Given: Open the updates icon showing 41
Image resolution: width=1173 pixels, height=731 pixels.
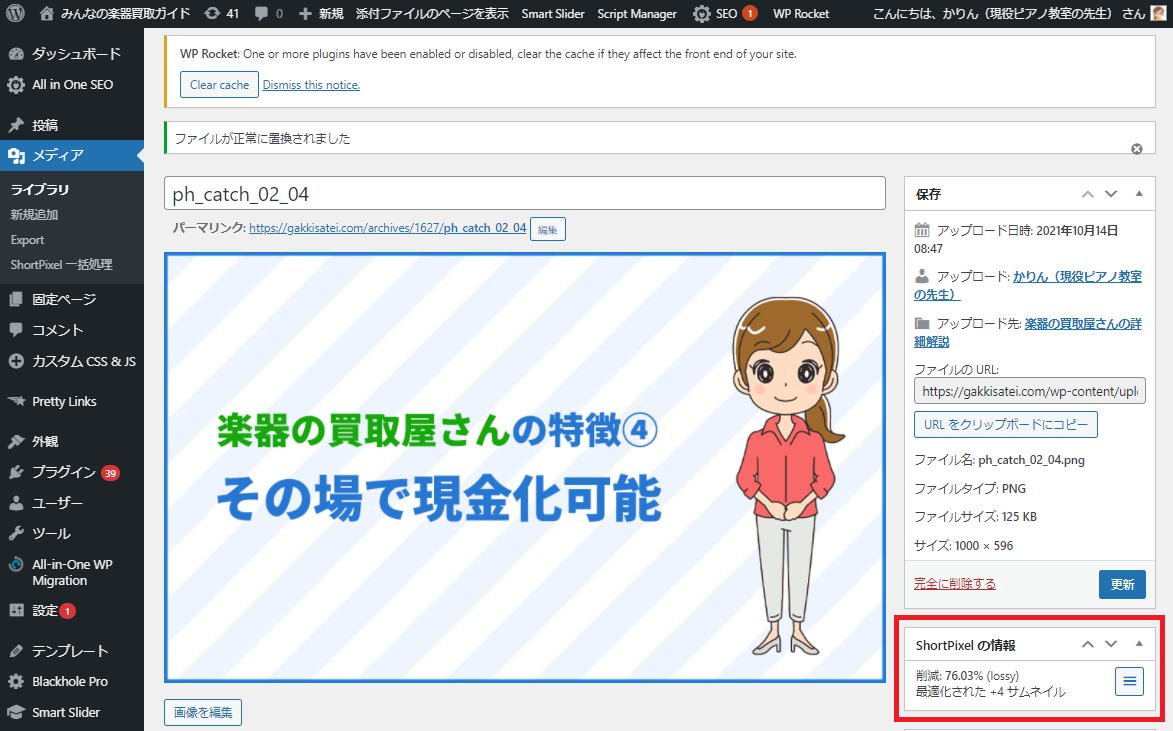Looking at the screenshot, I should (x=213, y=14).
